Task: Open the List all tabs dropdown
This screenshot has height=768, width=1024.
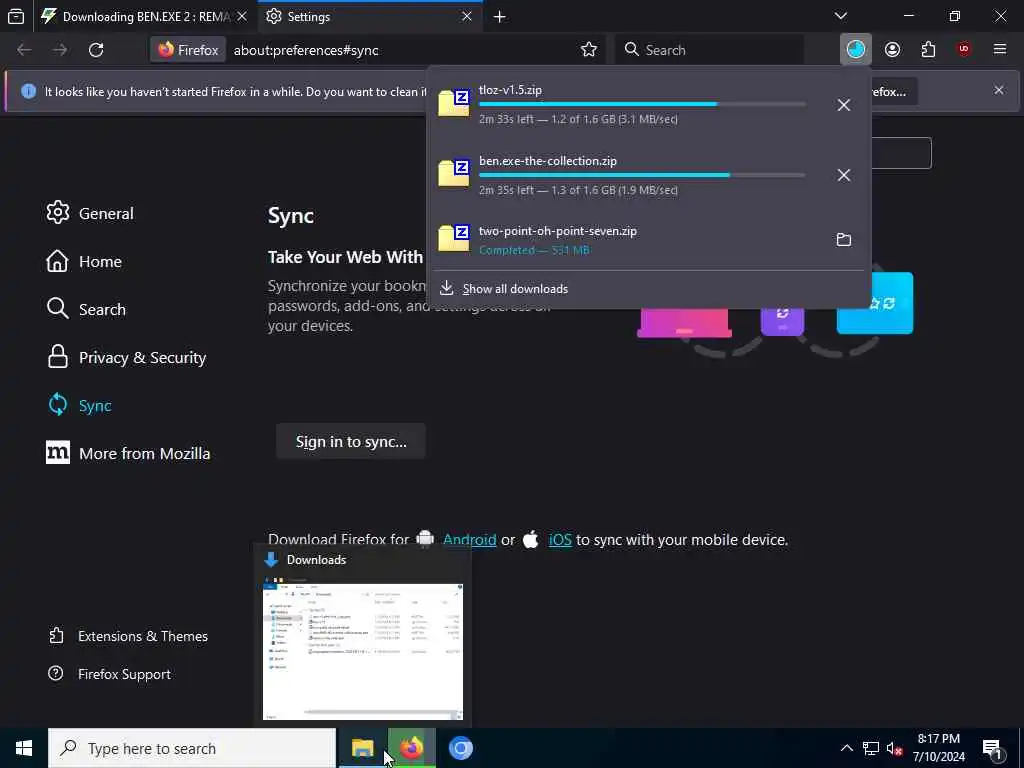Action: click(x=841, y=16)
